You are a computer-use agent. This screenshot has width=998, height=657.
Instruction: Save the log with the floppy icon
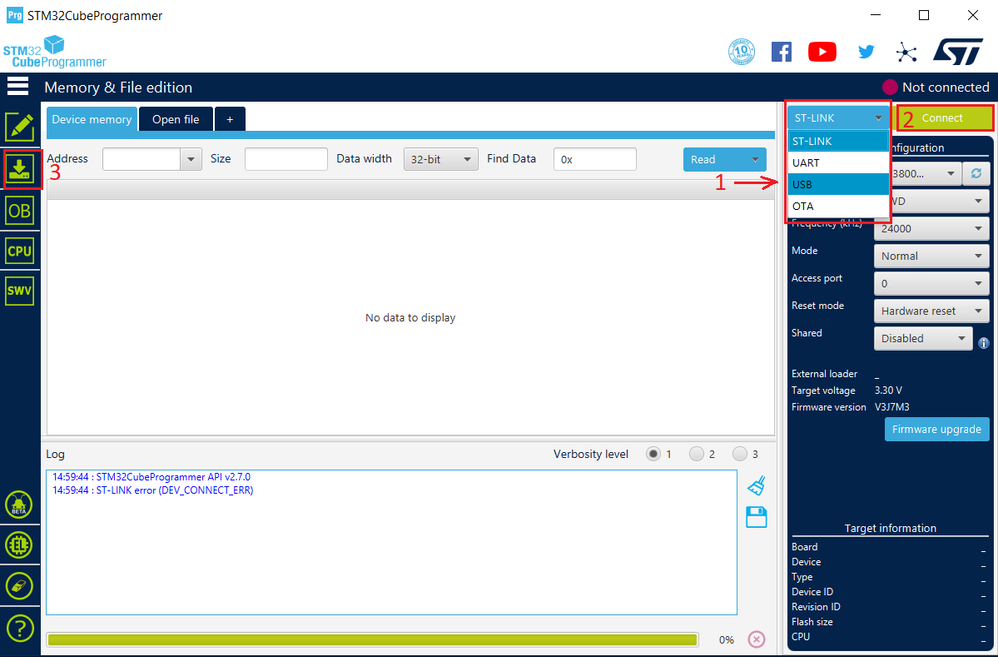[x=756, y=518]
